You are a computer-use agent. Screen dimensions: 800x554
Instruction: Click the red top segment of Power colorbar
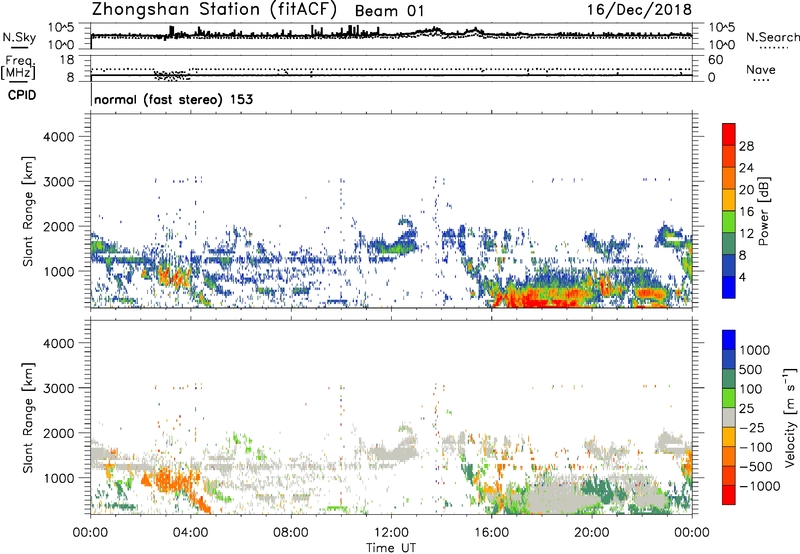point(729,134)
